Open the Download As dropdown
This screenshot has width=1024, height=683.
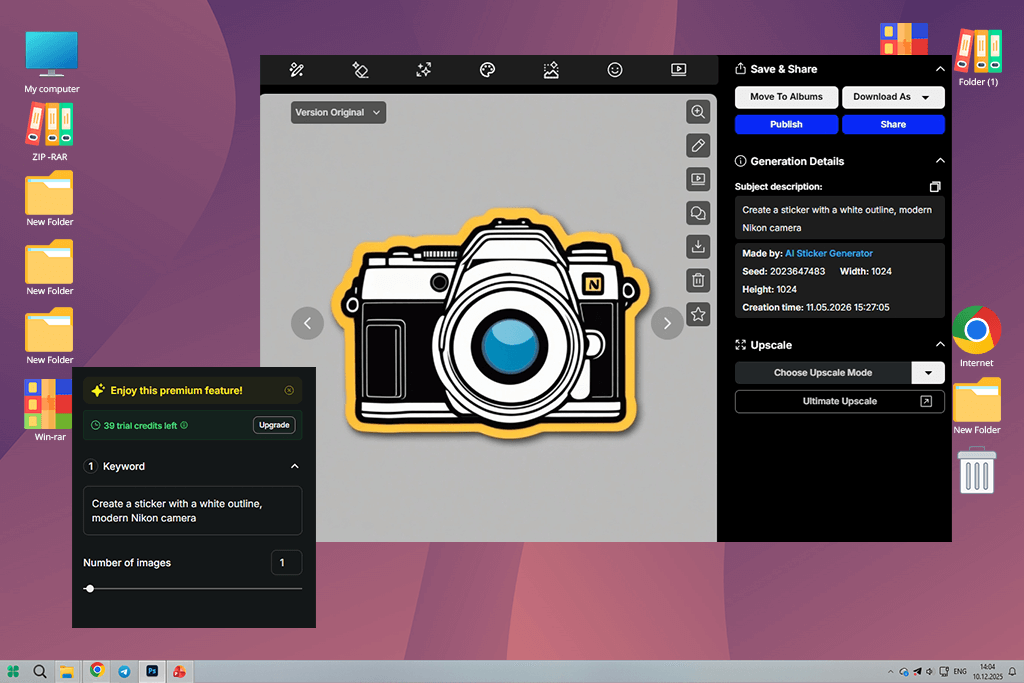(x=893, y=97)
